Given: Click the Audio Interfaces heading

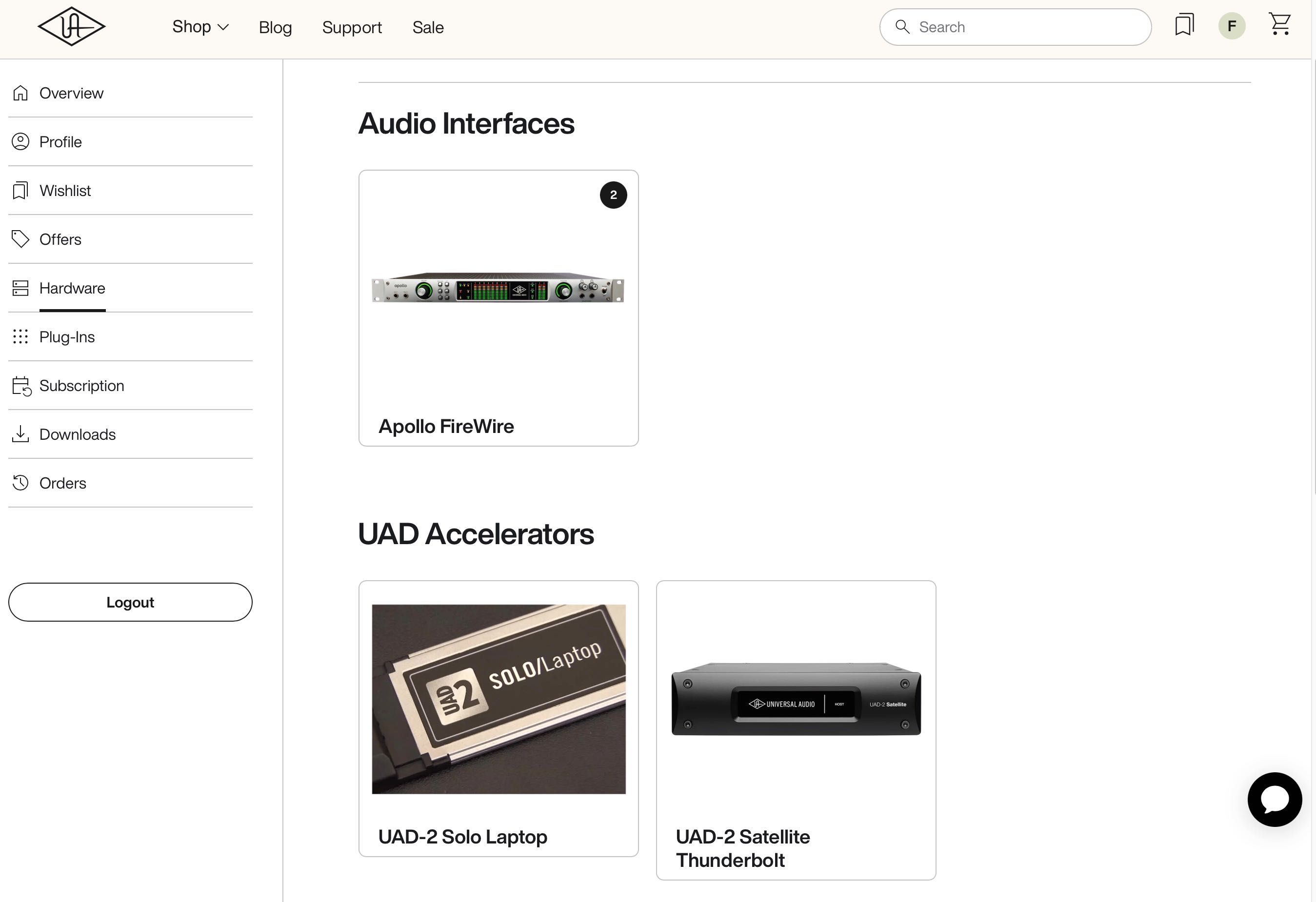Looking at the screenshot, I should click(466, 123).
